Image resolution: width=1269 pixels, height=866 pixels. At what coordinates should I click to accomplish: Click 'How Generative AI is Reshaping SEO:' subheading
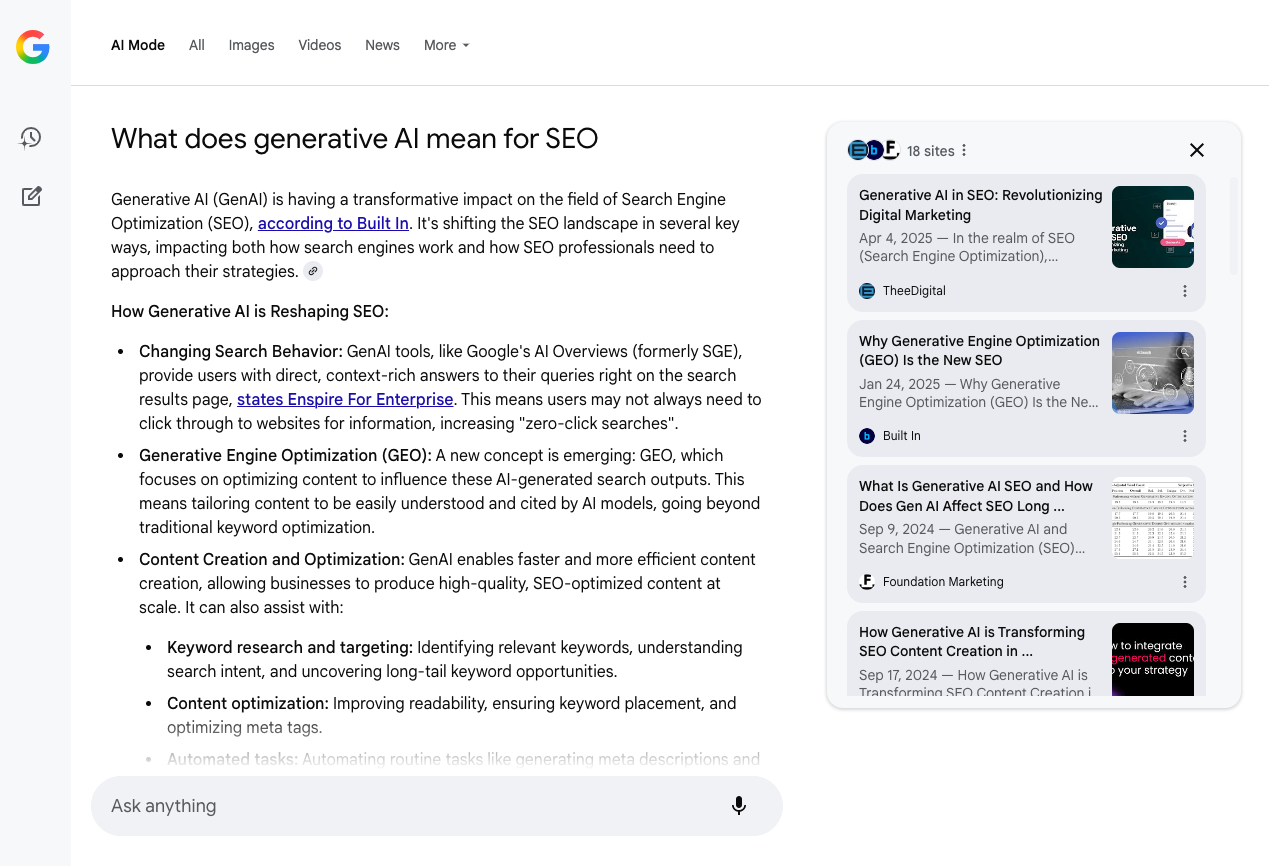(x=250, y=311)
